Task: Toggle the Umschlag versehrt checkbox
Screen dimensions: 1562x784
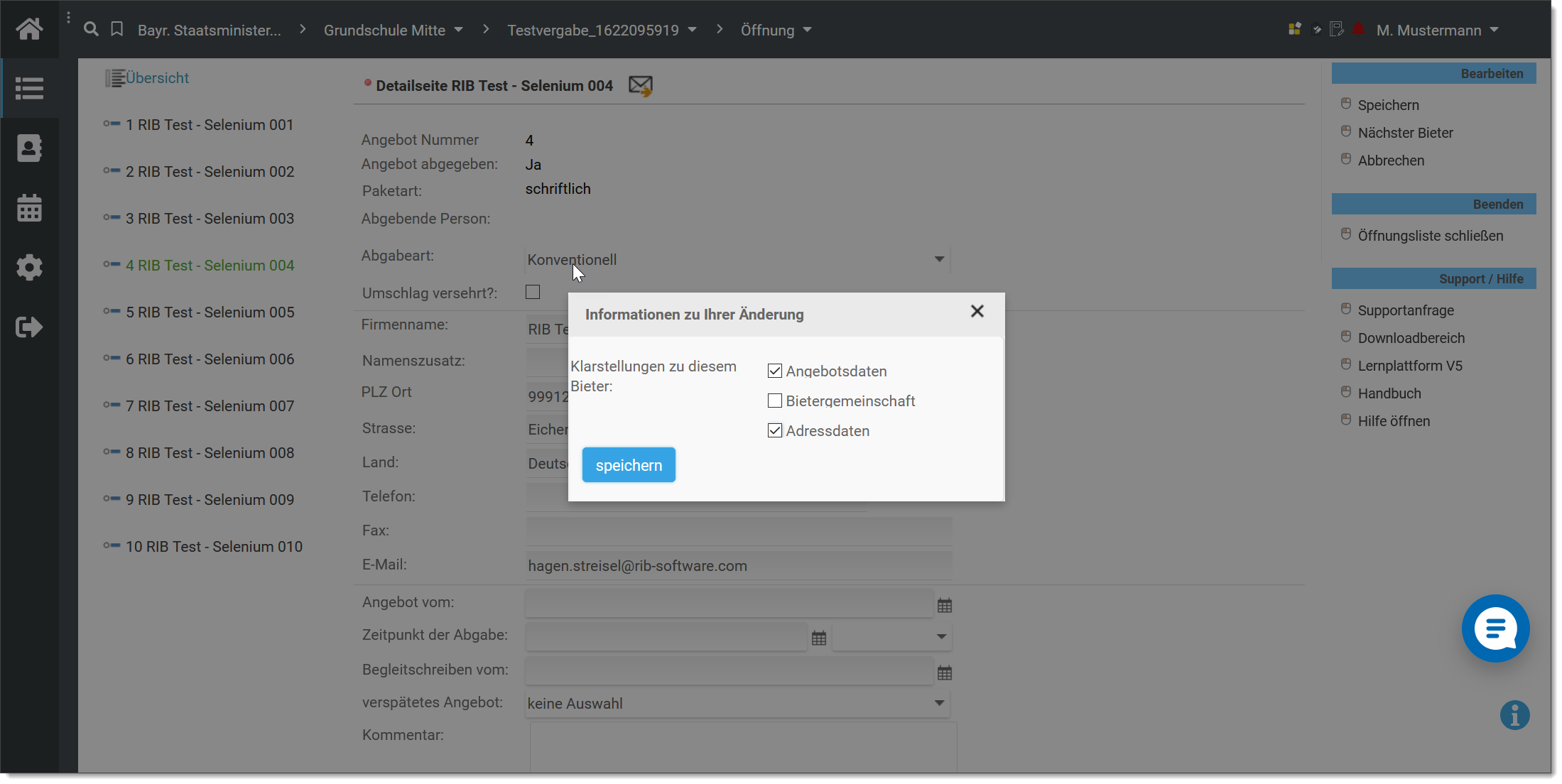Action: (x=533, y=292)
